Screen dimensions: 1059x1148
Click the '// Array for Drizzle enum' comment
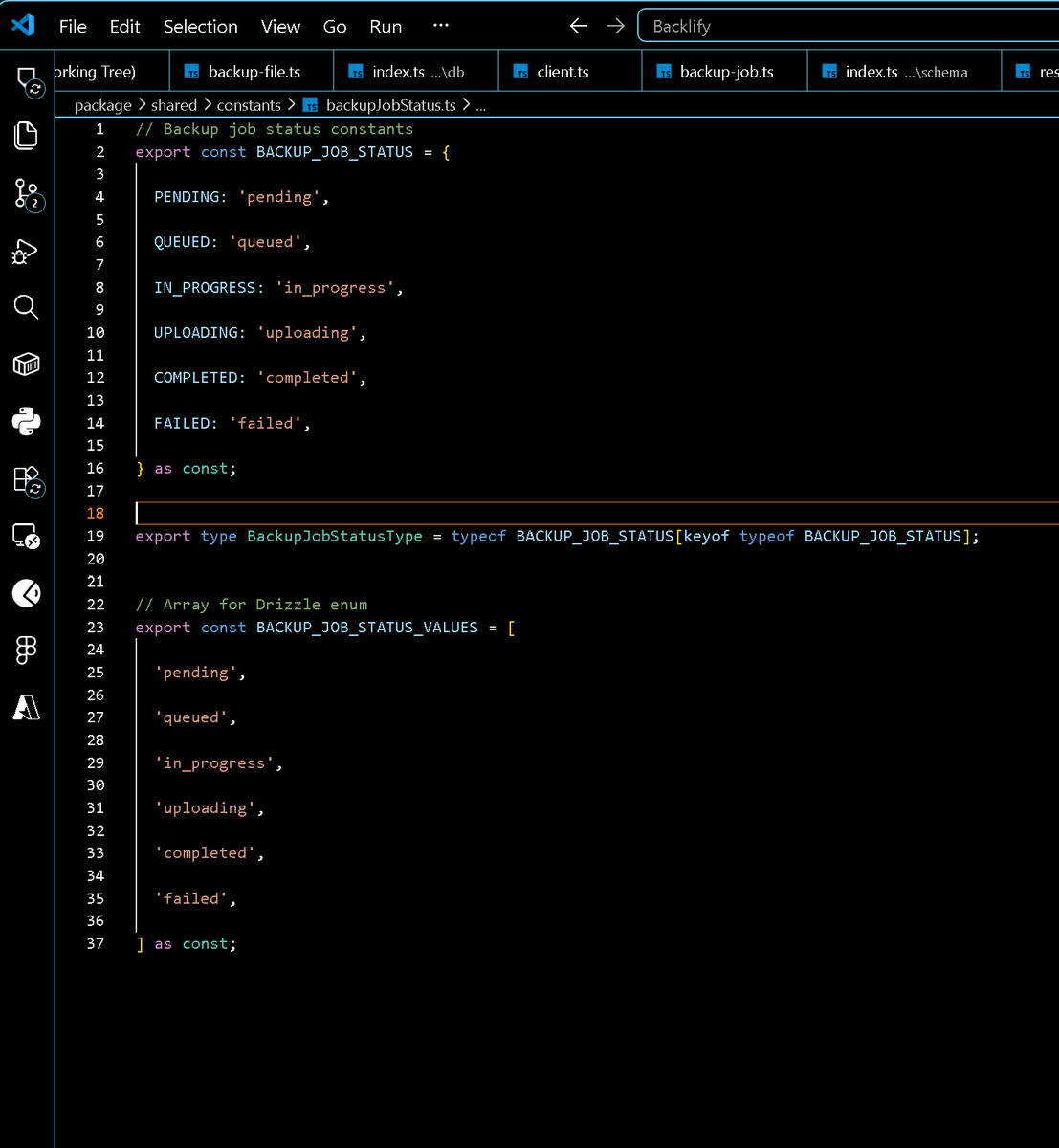[x=252, y=605]
